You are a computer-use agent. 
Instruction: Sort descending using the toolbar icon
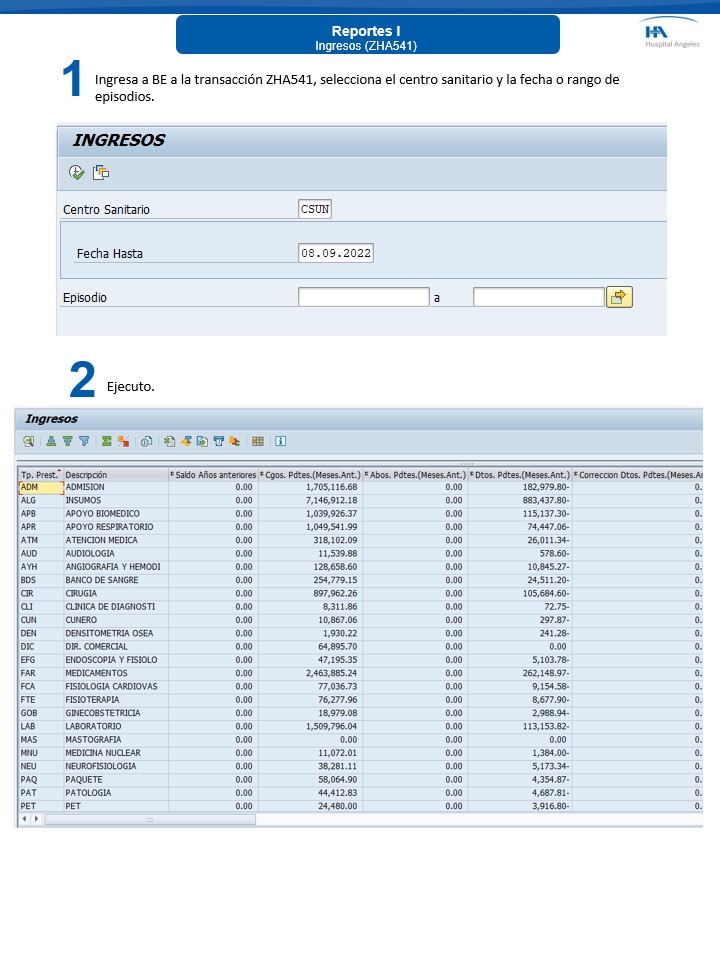coord(67,441)
